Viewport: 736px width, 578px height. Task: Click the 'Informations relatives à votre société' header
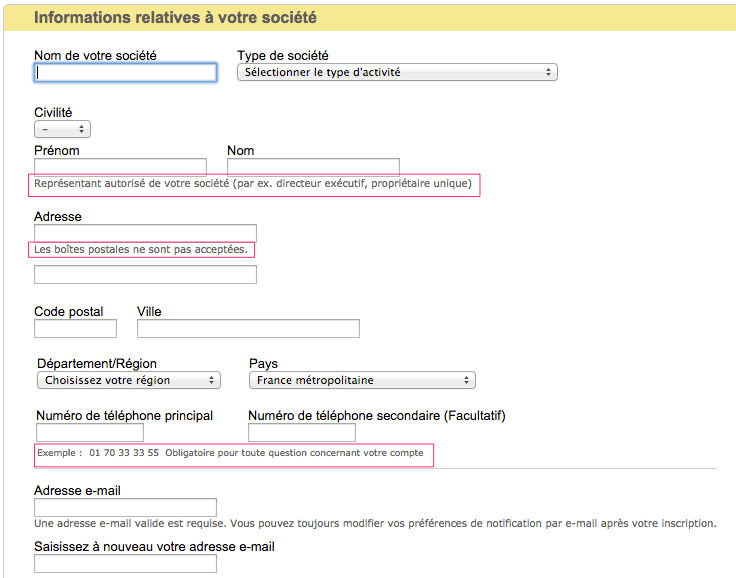coord(175,18)
